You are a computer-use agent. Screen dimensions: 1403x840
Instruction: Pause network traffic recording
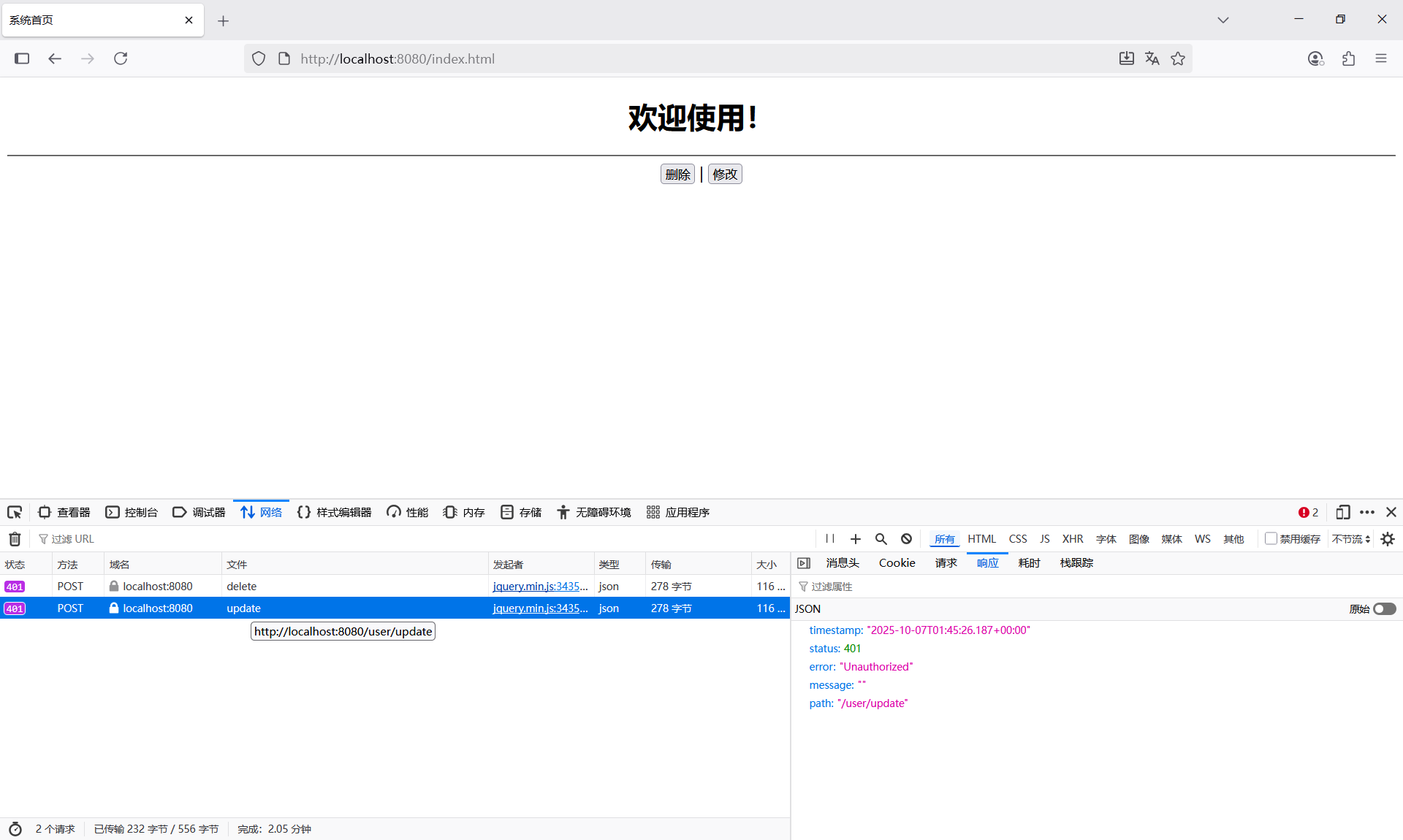coord(829,538)
